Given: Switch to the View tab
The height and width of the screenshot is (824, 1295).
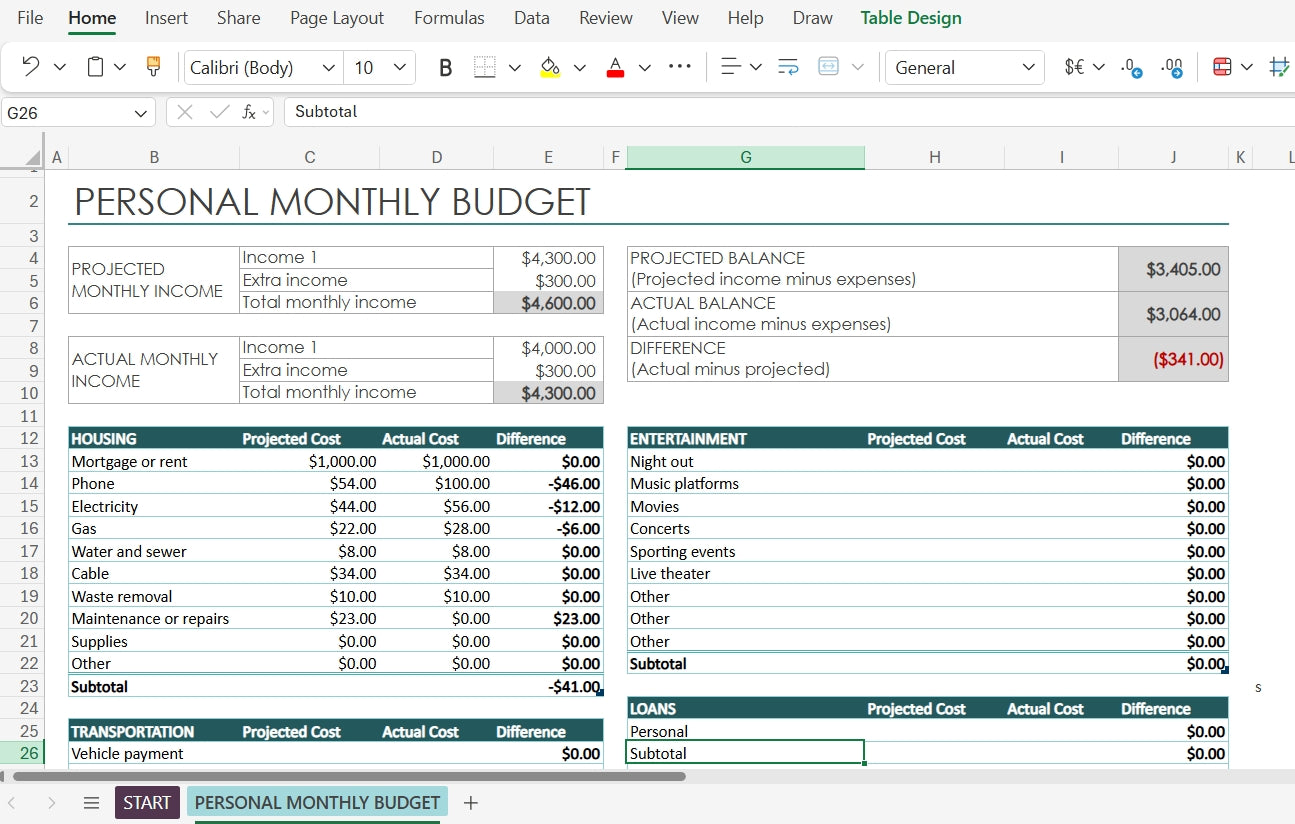Looking at the screenshot, I should (680, 18).
